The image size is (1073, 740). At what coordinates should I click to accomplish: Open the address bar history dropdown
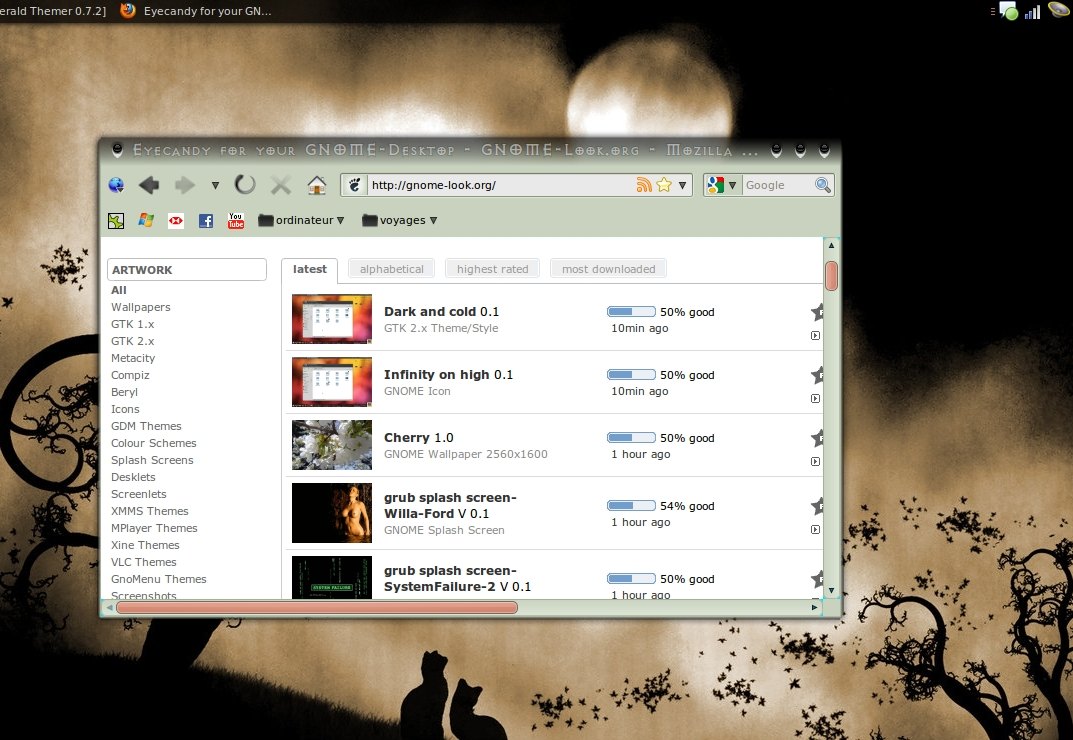point(682,185)
